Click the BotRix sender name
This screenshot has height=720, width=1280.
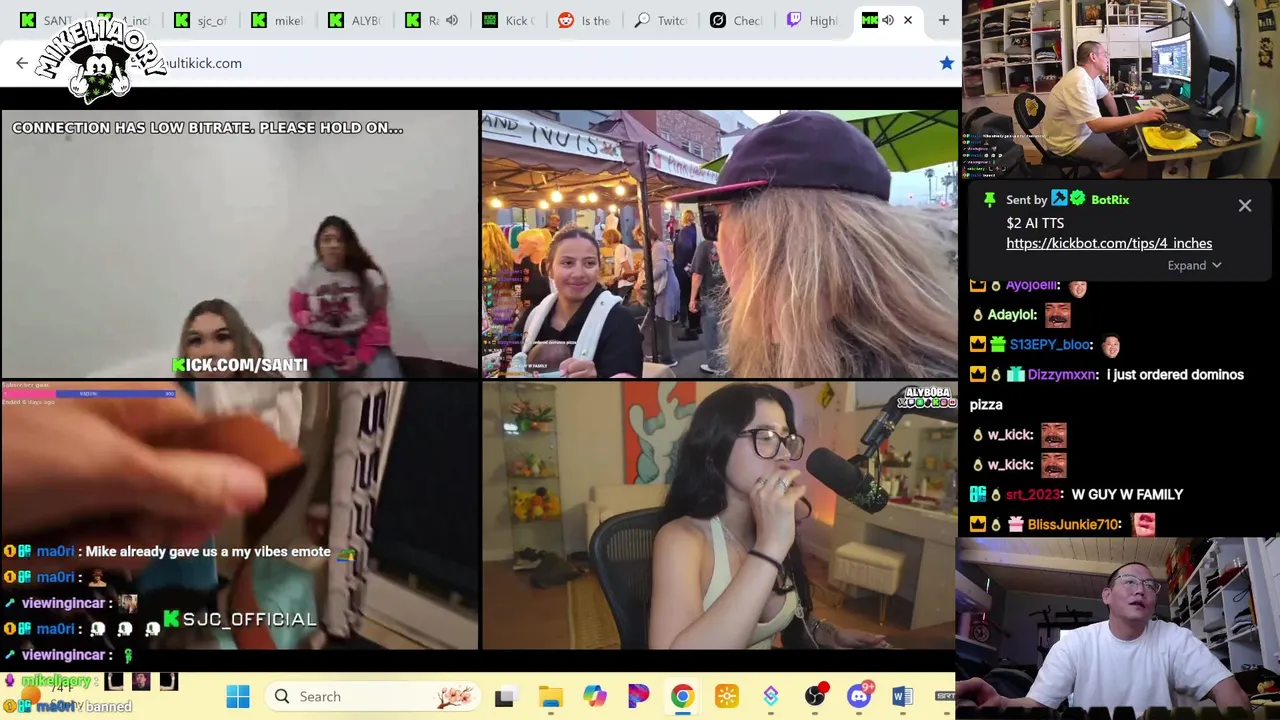click(x=1110, y=199)
